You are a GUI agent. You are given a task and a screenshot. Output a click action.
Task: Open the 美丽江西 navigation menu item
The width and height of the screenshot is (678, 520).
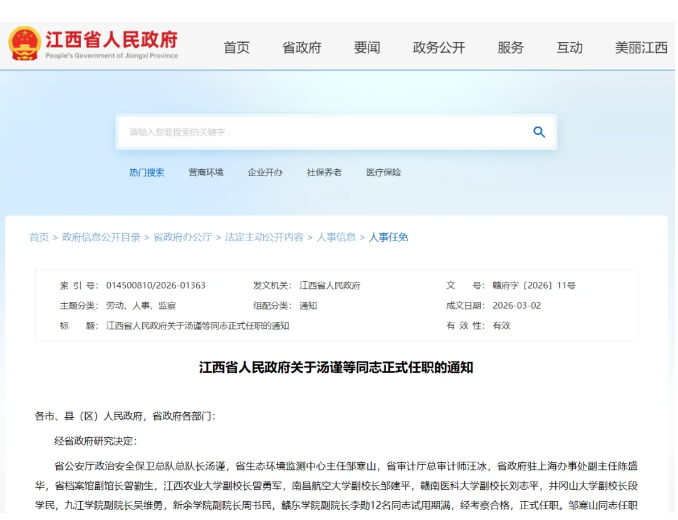pos(642,48)
